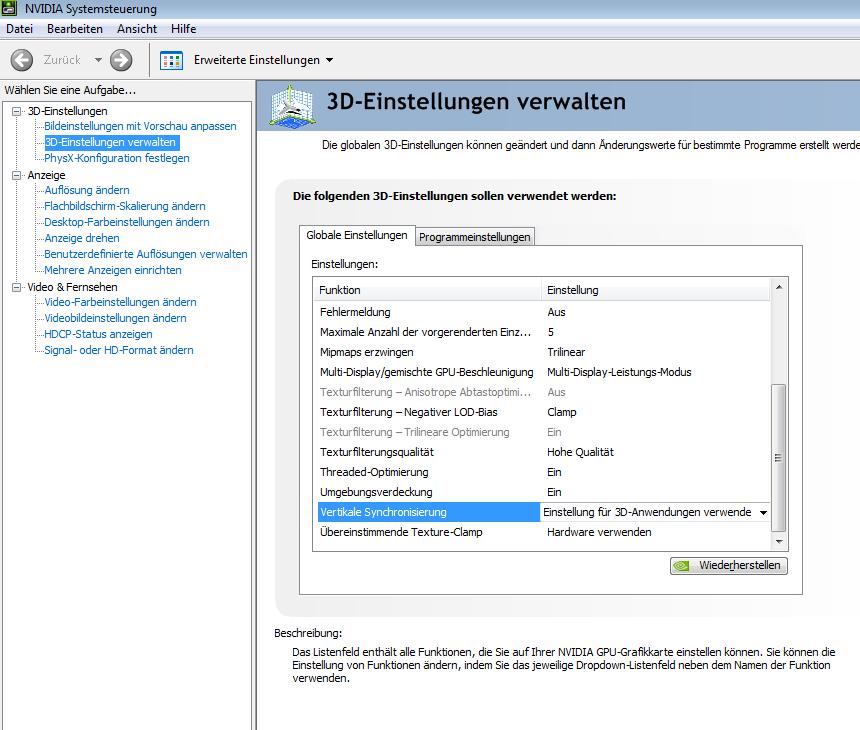This screenshot has width=860, height=730.
Task: Open Flachbildschirm-Skalierung ändern
Action: [125, 206]
